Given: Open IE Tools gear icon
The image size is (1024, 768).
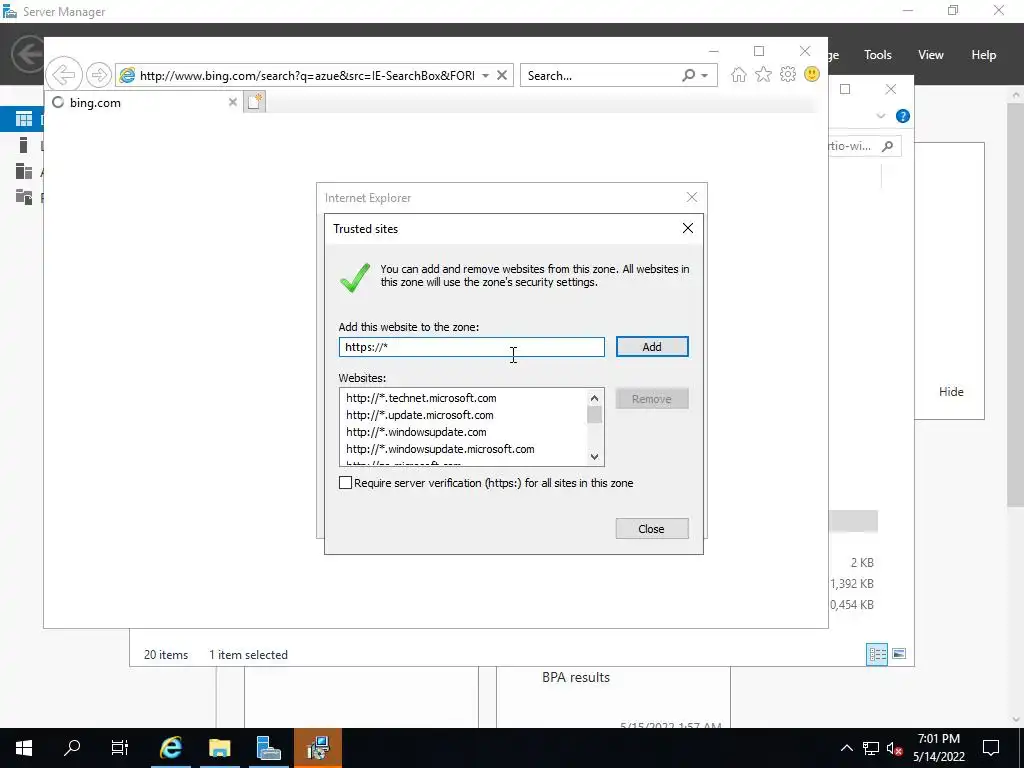Looking at the screenshot, I should click(x=788, y=74).
